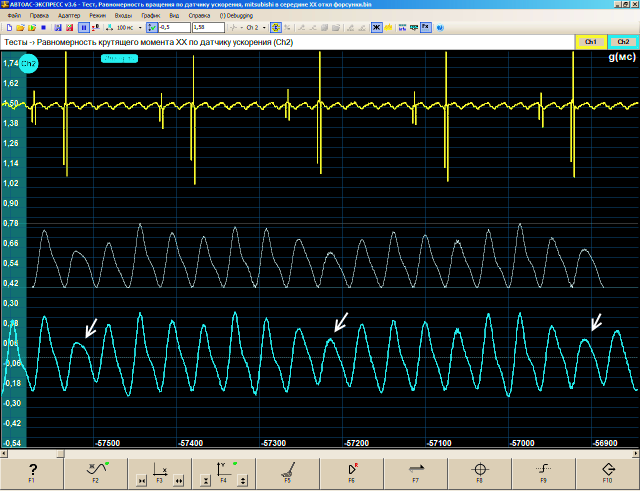
Task: Toggle the bold Ж toolbar button
Action: tap(377, 28)
